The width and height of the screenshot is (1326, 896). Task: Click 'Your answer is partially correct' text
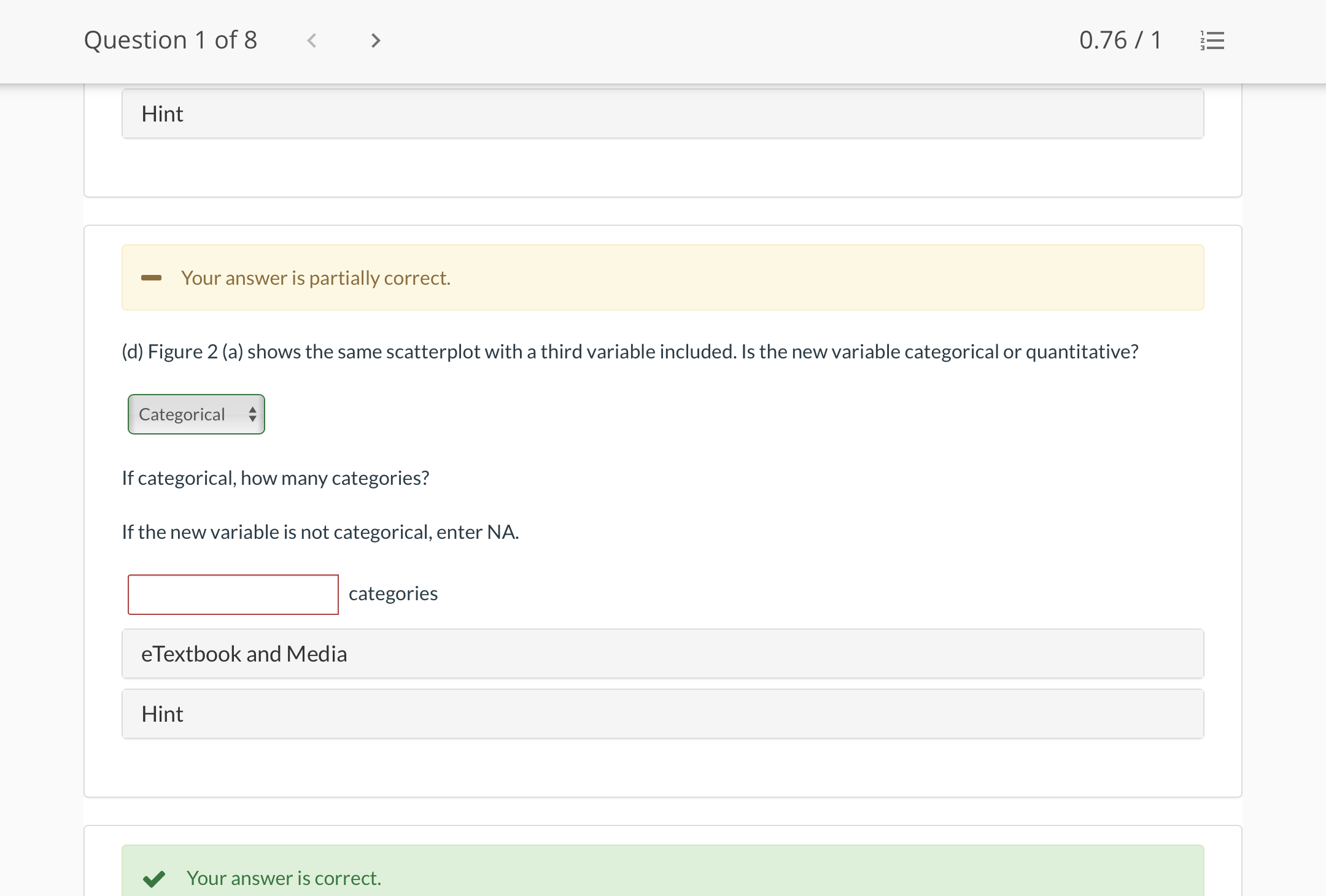(316, 278)
